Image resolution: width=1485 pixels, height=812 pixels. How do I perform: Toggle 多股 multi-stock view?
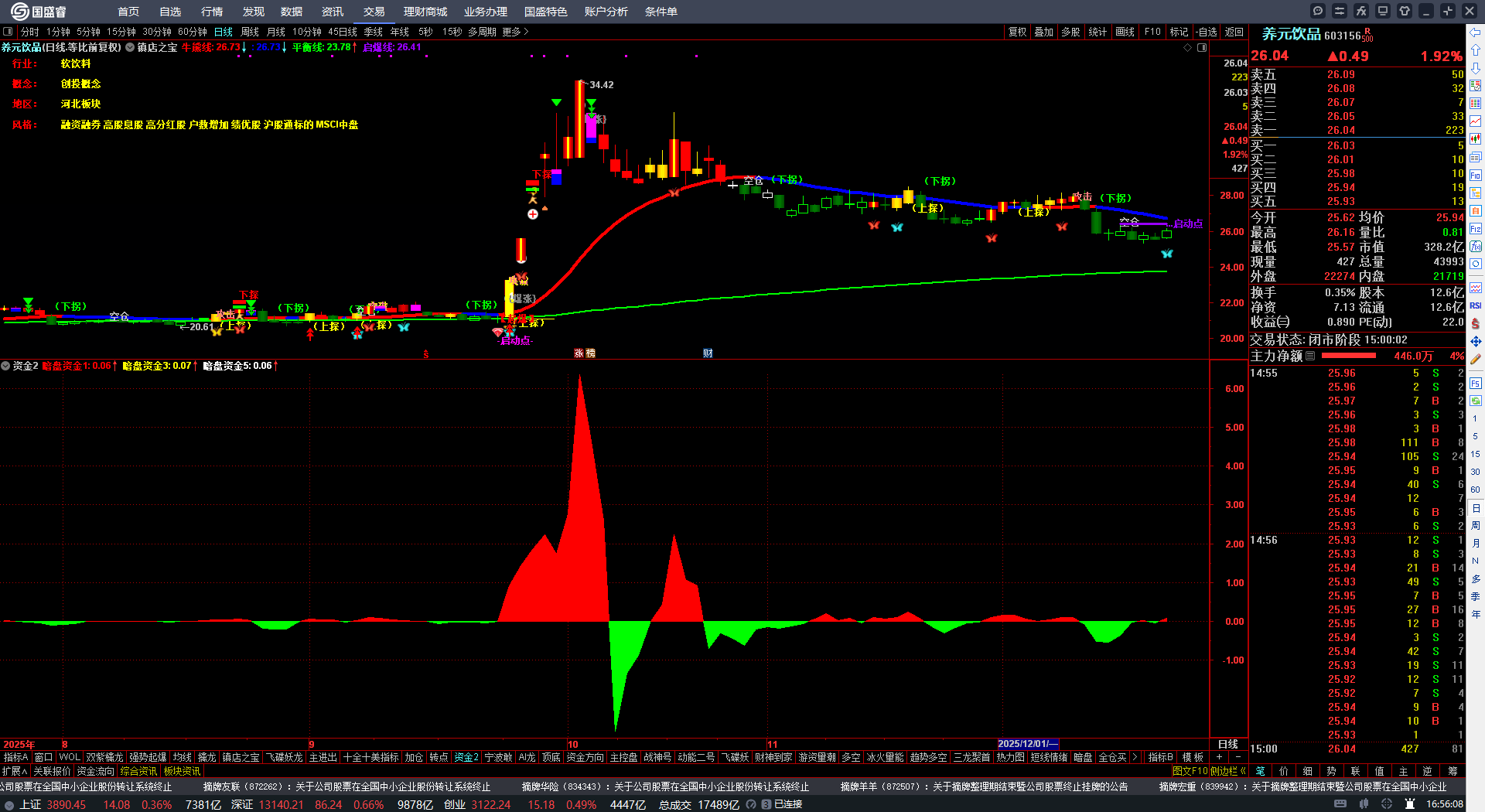click(x=1070, y=32)
